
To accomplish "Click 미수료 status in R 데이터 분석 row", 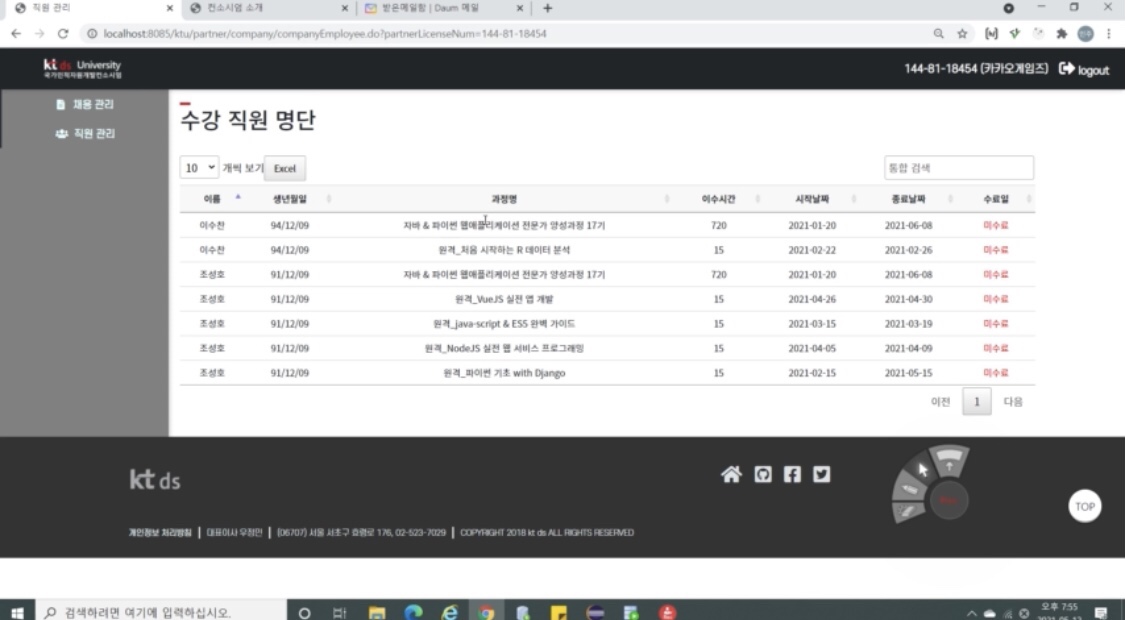I will pyautogui.click(x=996, y=250).
